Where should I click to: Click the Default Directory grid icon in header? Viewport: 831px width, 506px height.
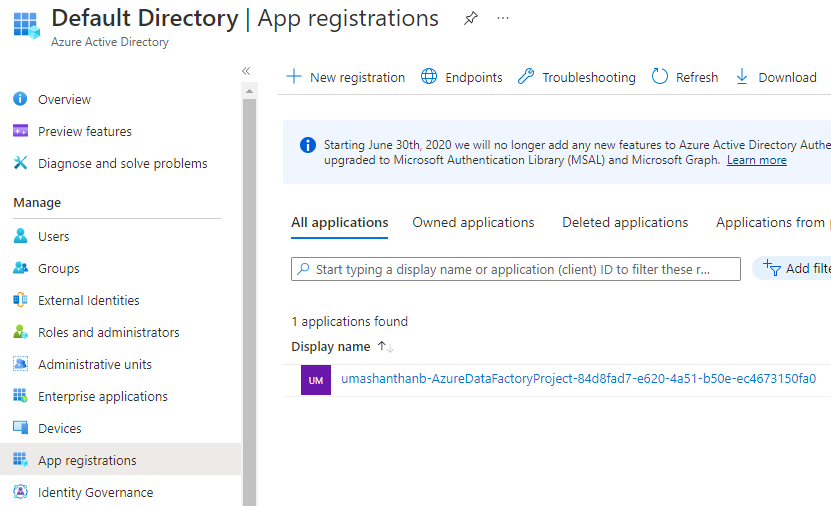(26, 25)
